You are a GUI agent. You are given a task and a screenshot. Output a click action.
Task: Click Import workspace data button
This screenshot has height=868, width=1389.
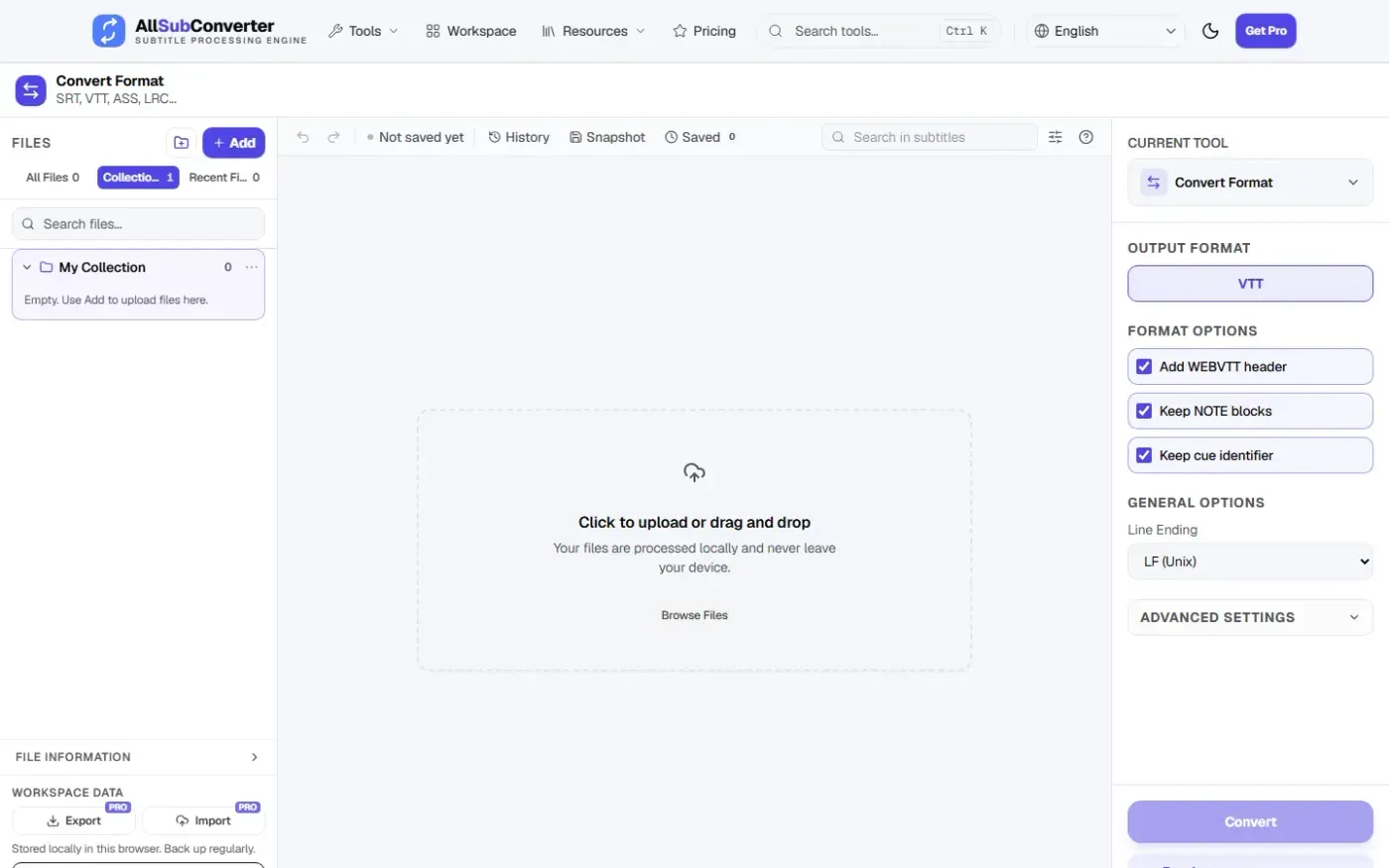pyautogui.click(x=203, y=820)
